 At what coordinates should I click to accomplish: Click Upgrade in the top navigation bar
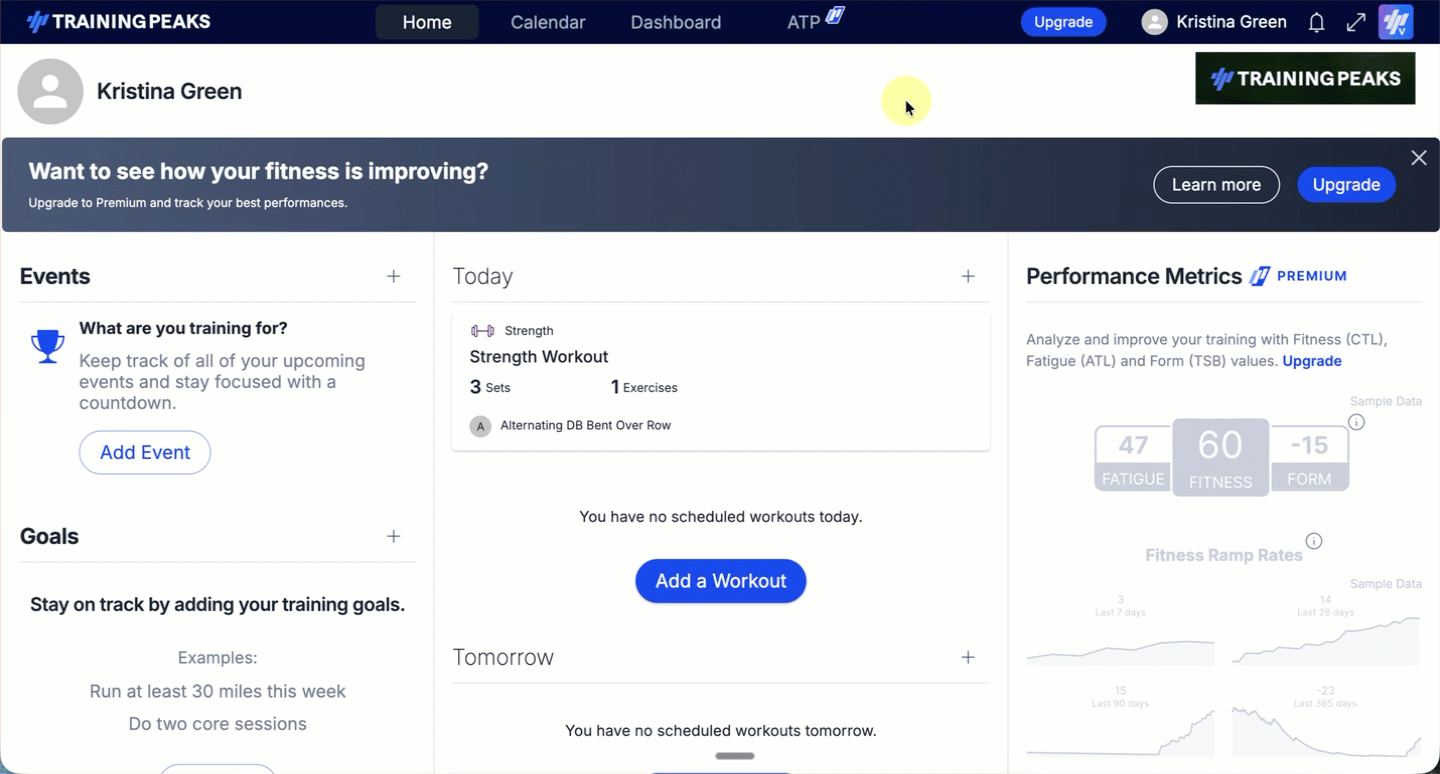[1063, 22]
